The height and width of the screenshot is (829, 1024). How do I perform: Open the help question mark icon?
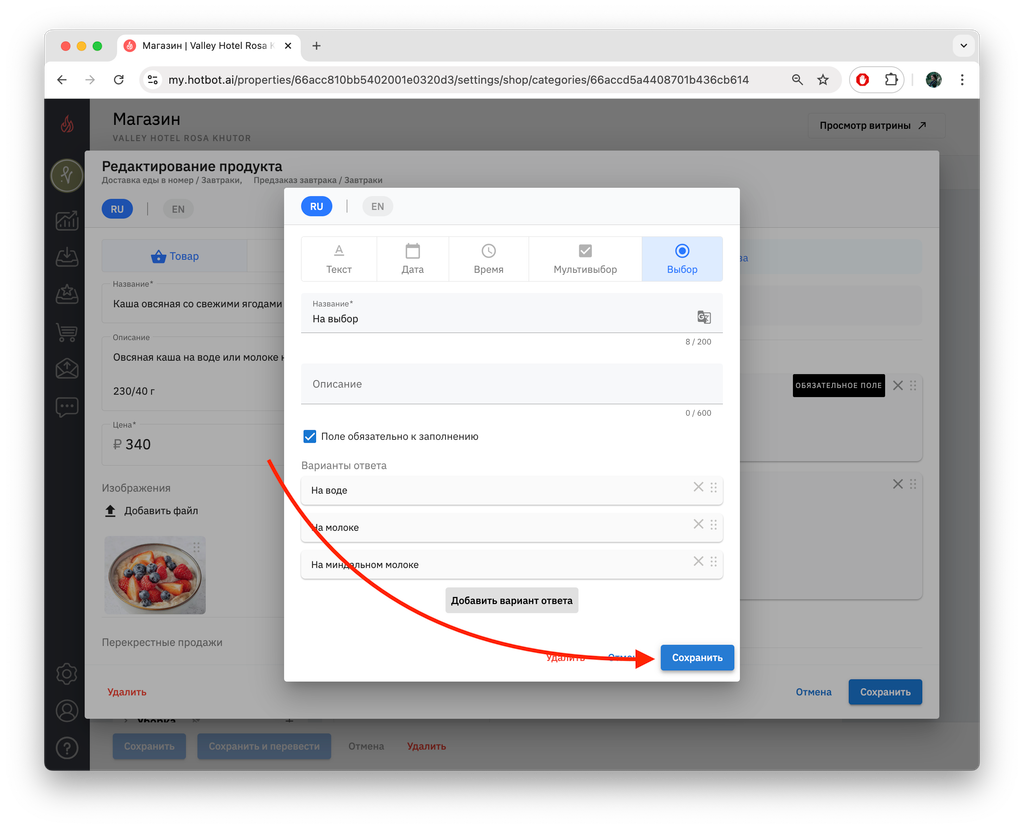67,748
